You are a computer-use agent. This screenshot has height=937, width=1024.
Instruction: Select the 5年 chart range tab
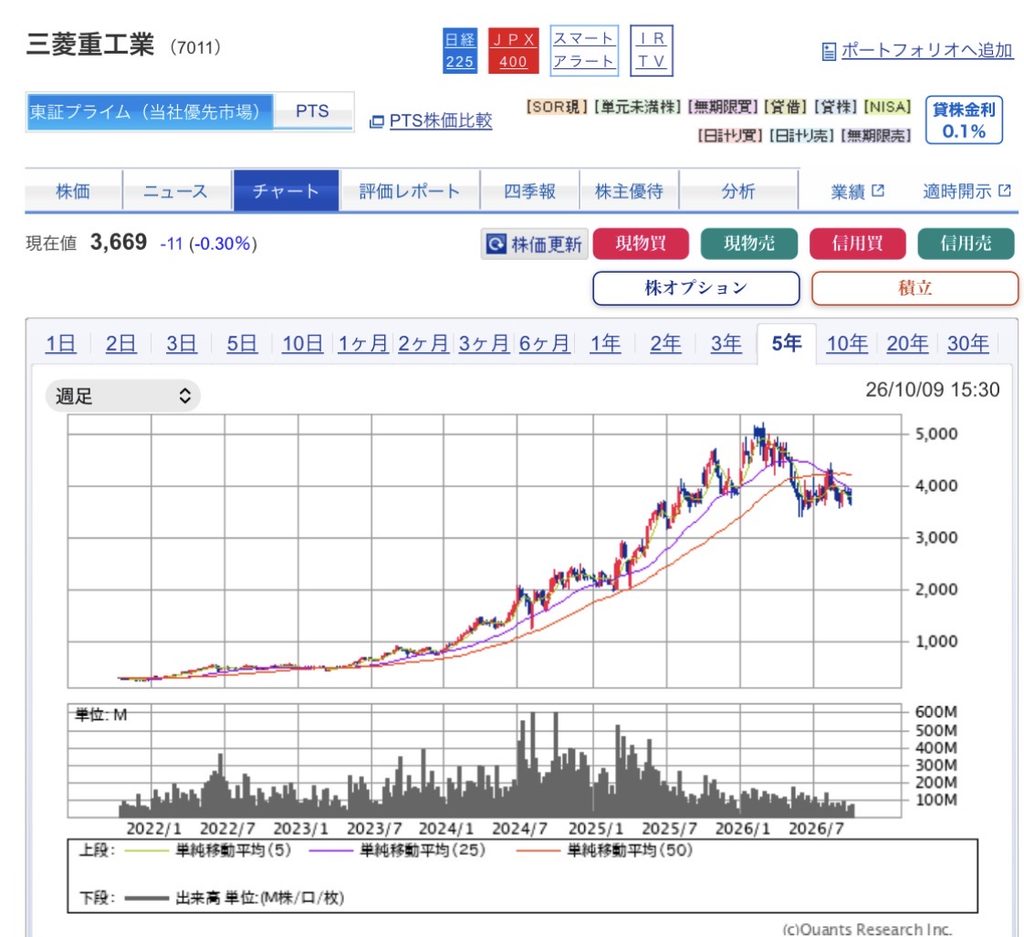[x=786, y=343]
